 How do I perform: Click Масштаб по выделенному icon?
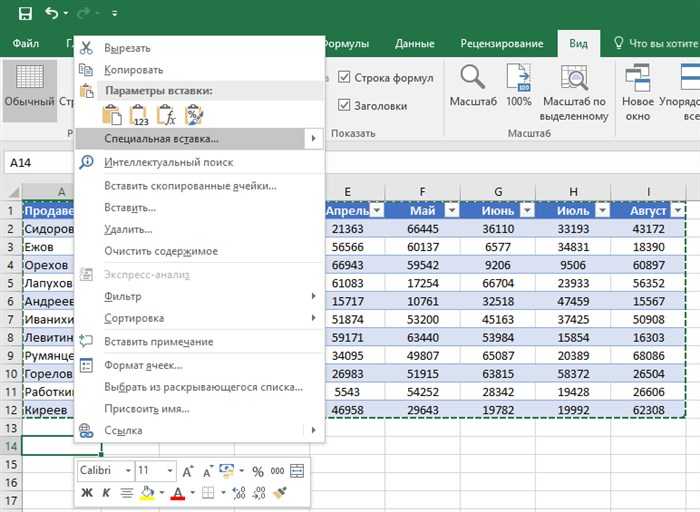click(574, 78)
